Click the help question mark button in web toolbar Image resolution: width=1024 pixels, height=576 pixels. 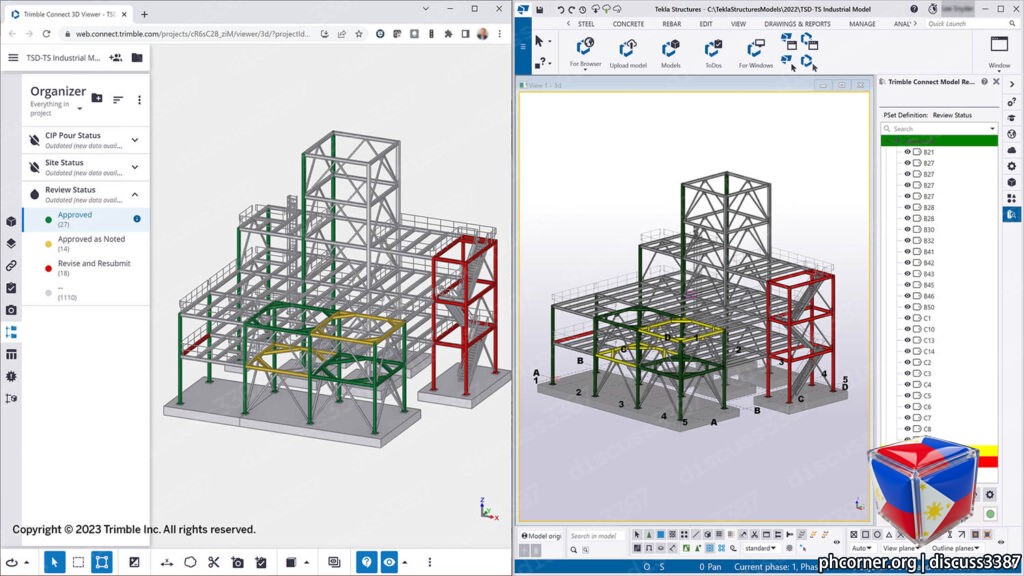click(x=366, y=562)
